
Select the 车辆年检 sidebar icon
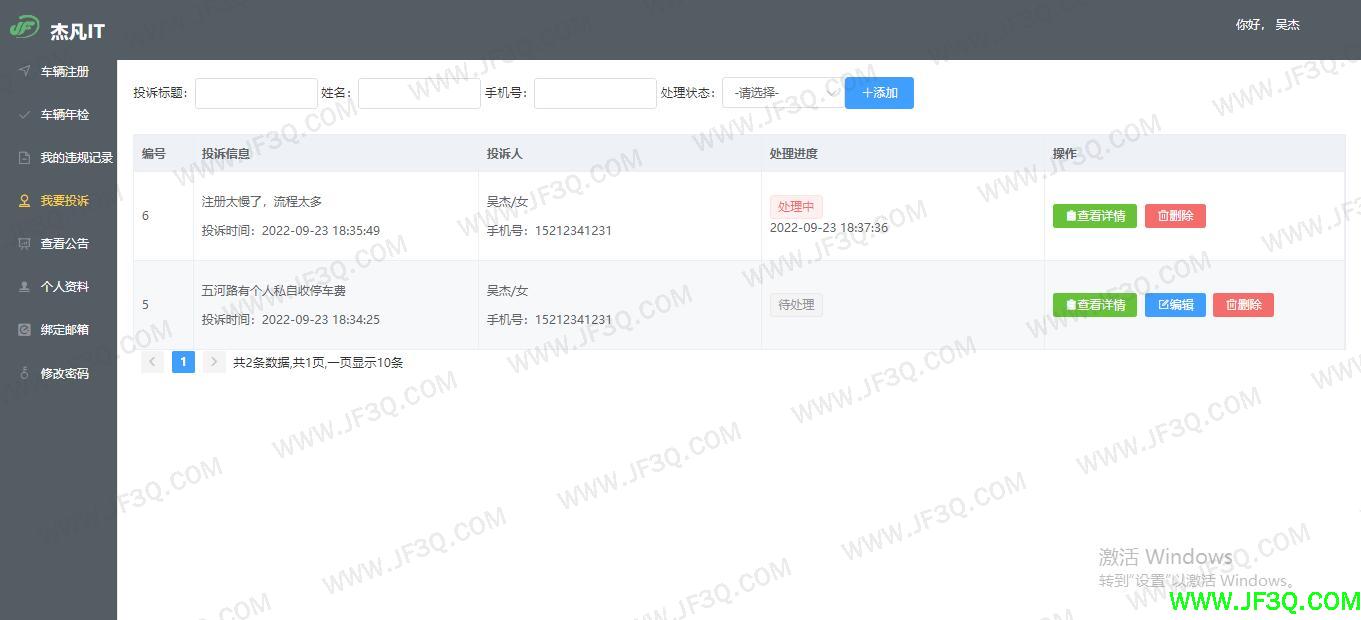coord(22,114)
